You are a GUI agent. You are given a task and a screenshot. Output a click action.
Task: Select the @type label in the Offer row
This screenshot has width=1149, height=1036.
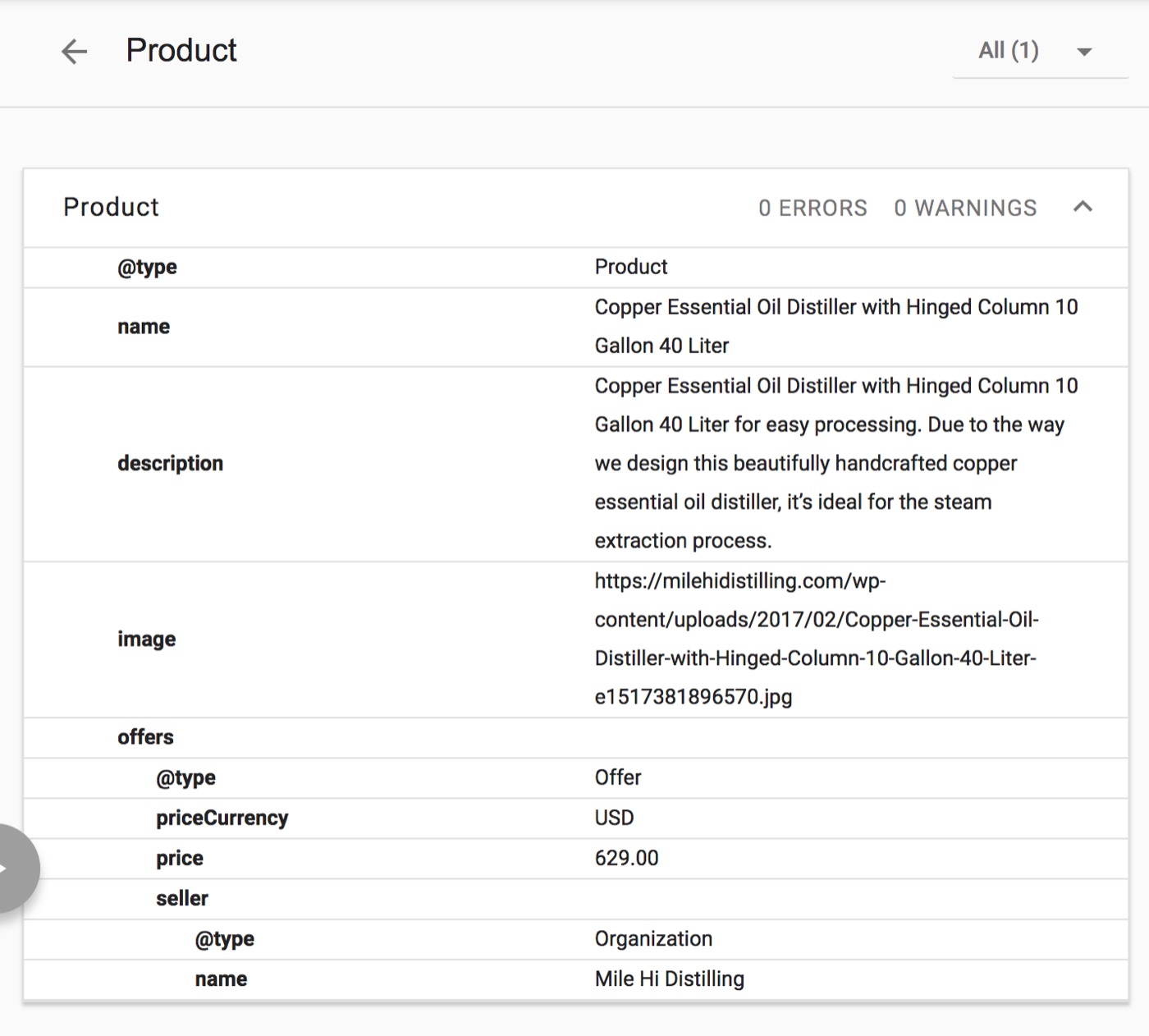185,777
